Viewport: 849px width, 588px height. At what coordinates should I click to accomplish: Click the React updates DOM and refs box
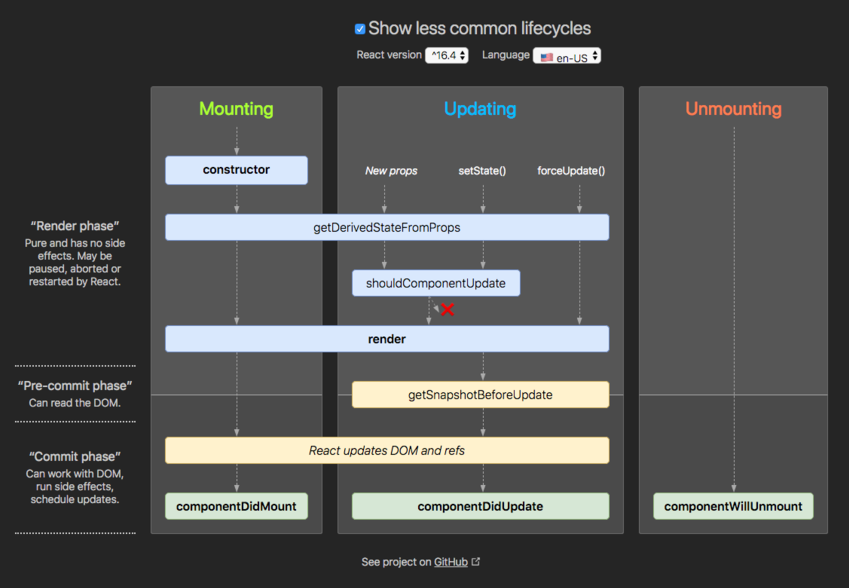point(387,450)
